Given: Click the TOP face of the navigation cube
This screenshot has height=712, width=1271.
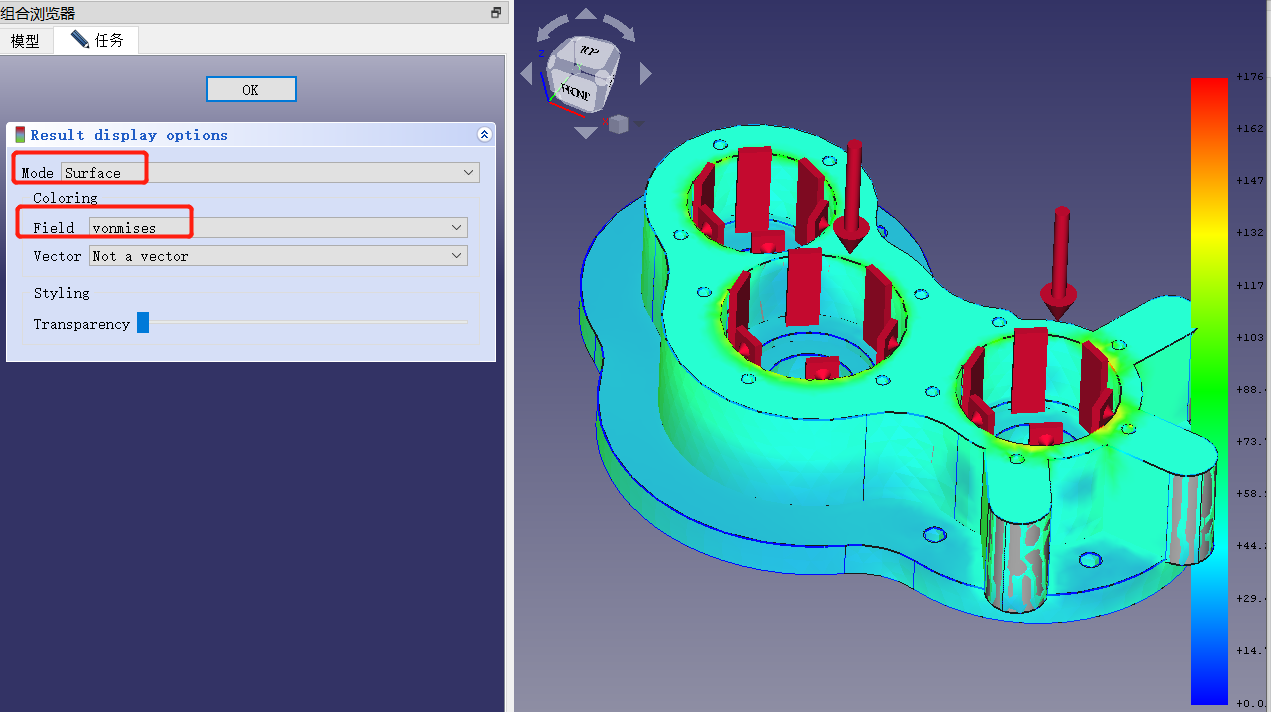Looking at the screenshot, I should tap(589, 50).
